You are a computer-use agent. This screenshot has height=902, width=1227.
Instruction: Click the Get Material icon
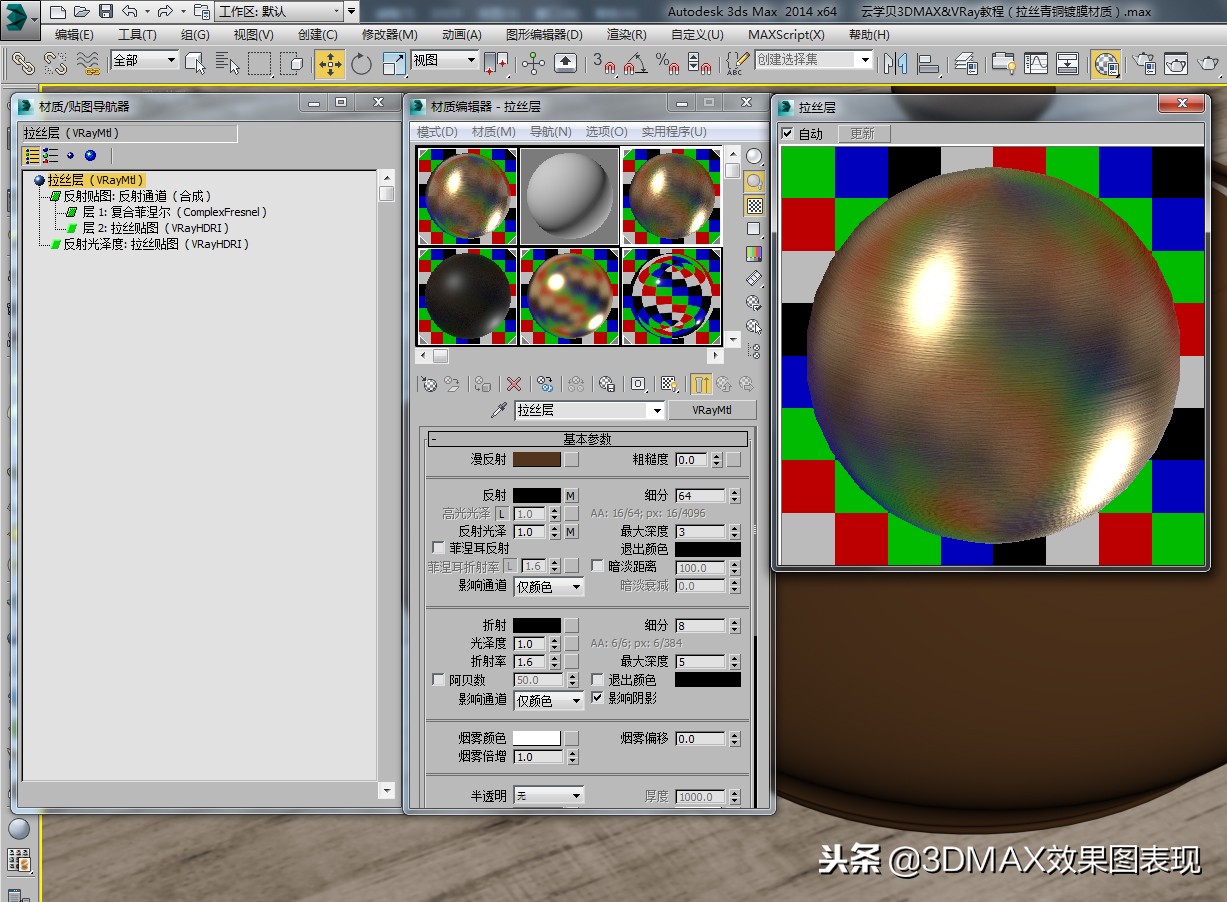(x=428, y=383)
